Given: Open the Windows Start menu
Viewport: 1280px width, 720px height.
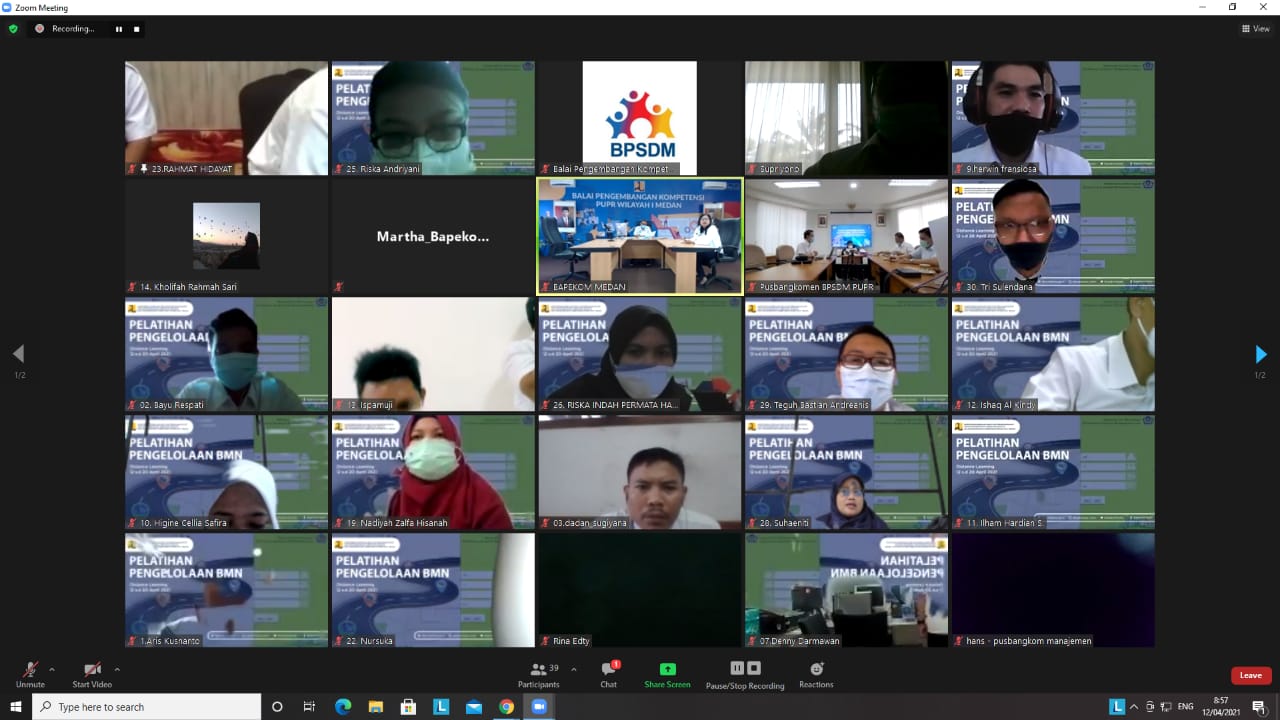Looking at the screenshot, I should click(x=16, y=707).
